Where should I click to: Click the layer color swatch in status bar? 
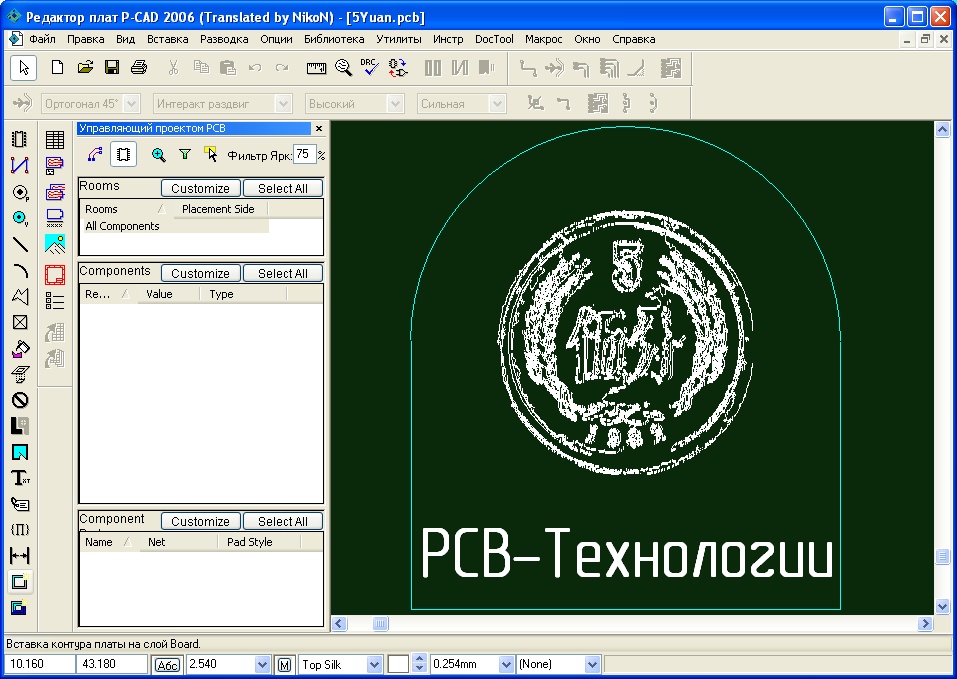398,664
